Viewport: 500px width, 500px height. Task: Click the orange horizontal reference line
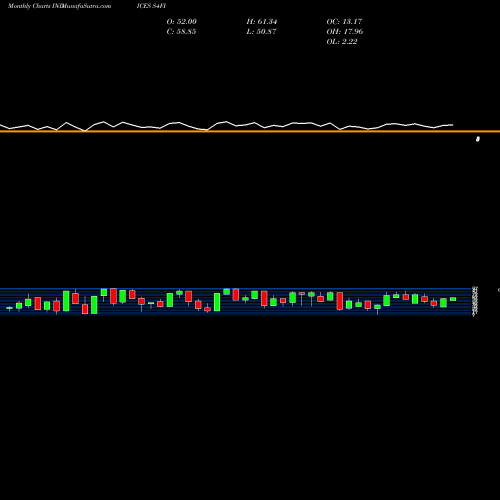tap(250, 132)
